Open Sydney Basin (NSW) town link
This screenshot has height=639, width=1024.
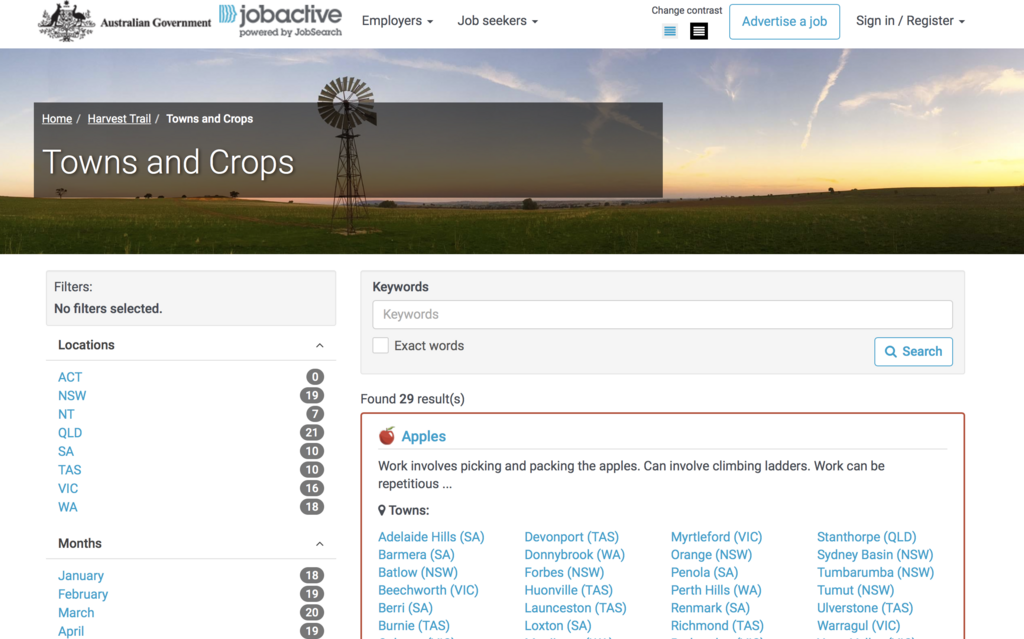tap(875, 554)
